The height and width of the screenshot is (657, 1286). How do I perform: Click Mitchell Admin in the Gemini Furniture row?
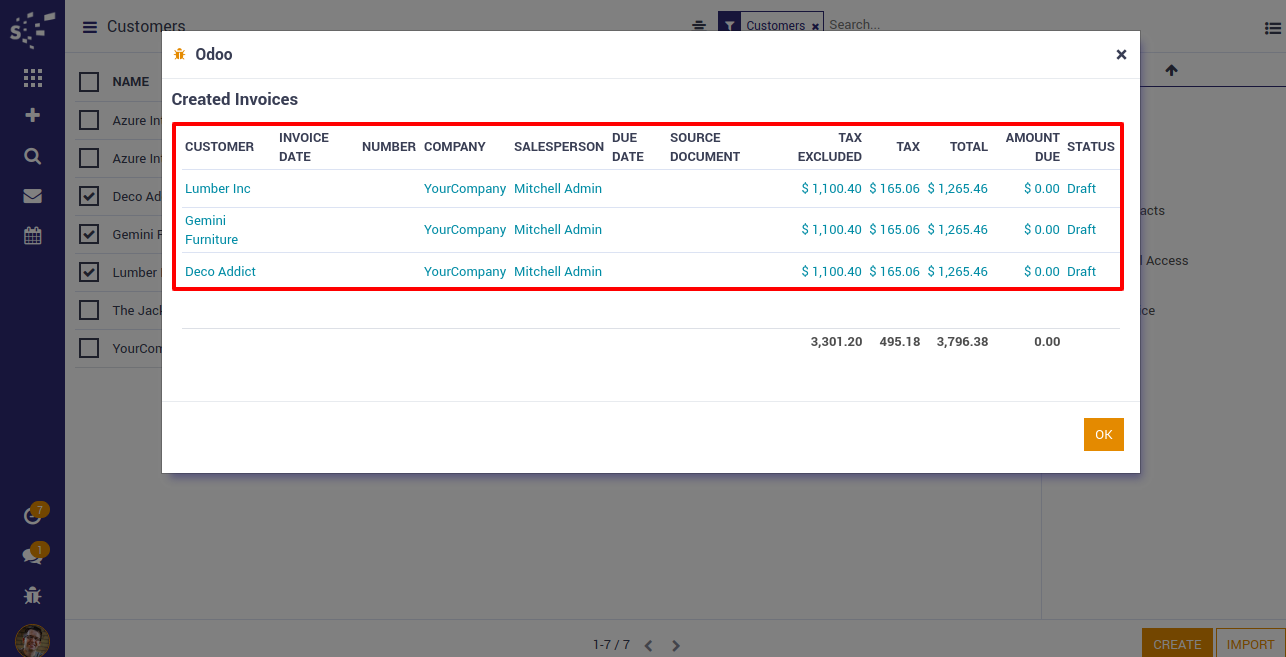(x=558, y=230)
